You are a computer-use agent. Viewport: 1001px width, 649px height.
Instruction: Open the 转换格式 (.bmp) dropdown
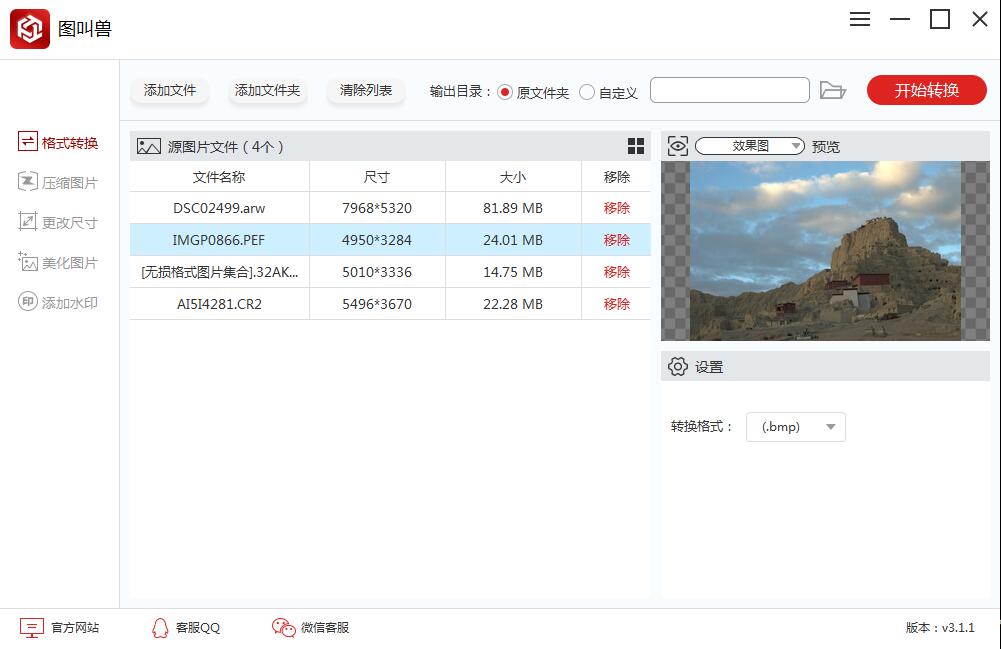[795, 426]
